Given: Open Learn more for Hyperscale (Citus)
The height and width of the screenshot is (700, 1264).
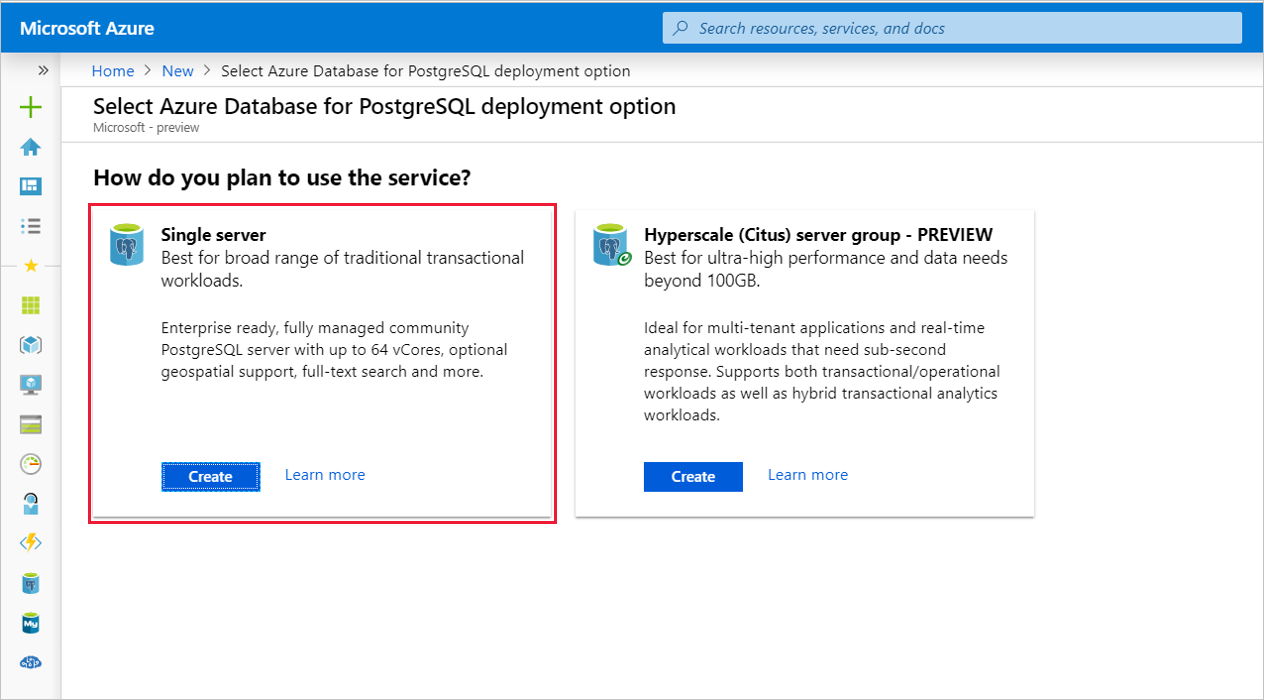Looking at the screenshot, I should click(x=808, y=475).
